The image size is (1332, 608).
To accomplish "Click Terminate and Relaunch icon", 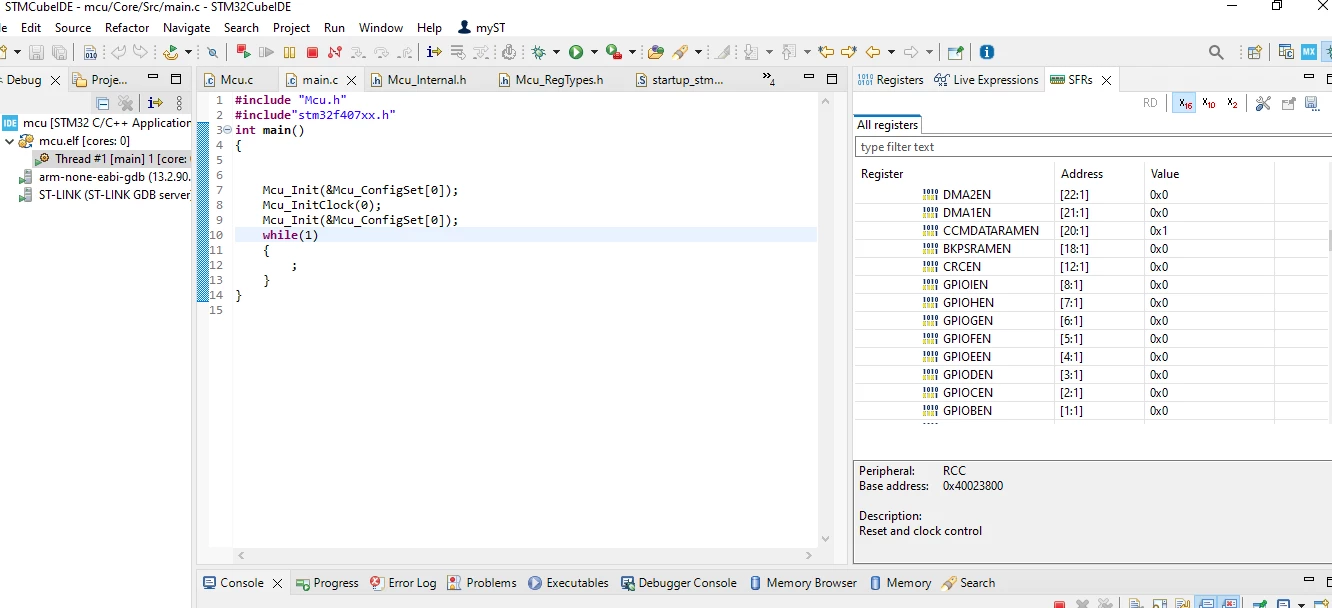I will click(243, 52).
